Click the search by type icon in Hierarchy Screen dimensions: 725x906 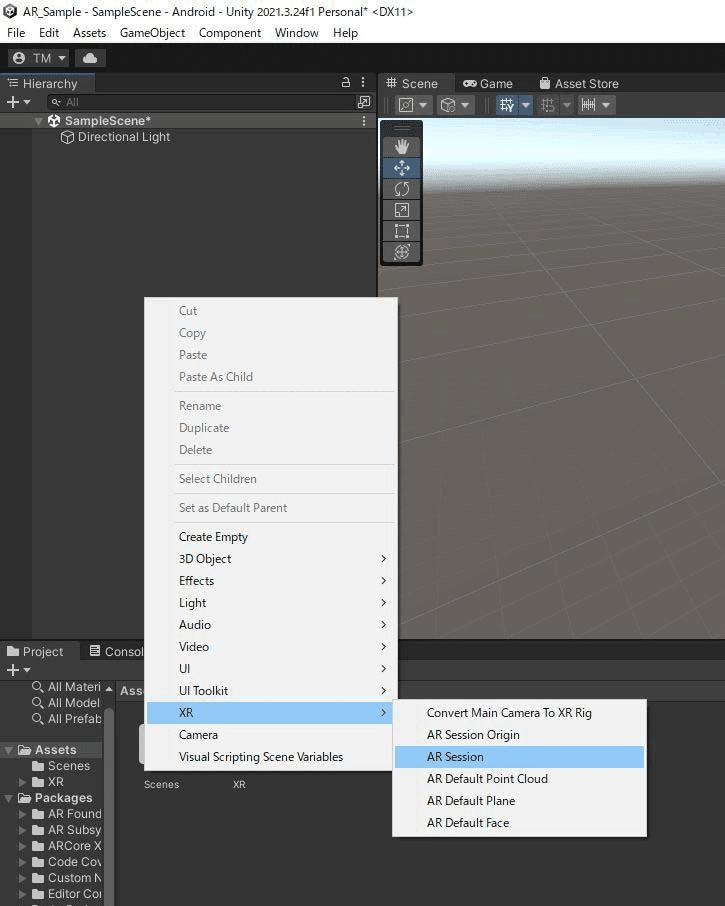(364, 102)
